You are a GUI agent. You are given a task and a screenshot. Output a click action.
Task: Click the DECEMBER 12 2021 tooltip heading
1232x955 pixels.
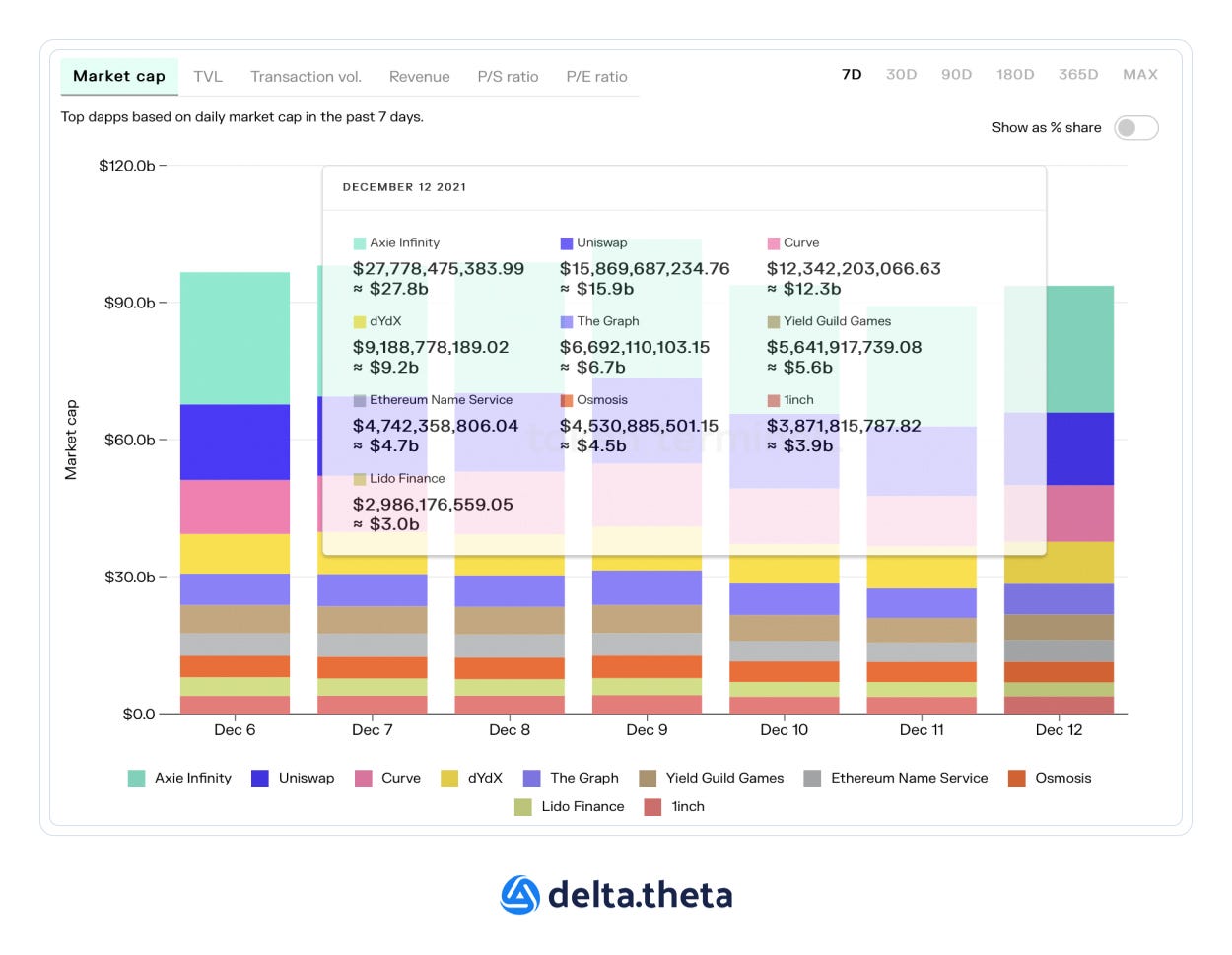click(404, 187)
